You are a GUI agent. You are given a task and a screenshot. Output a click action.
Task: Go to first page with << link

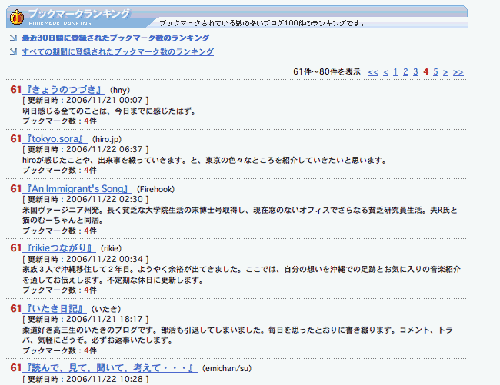click(373, 72)
